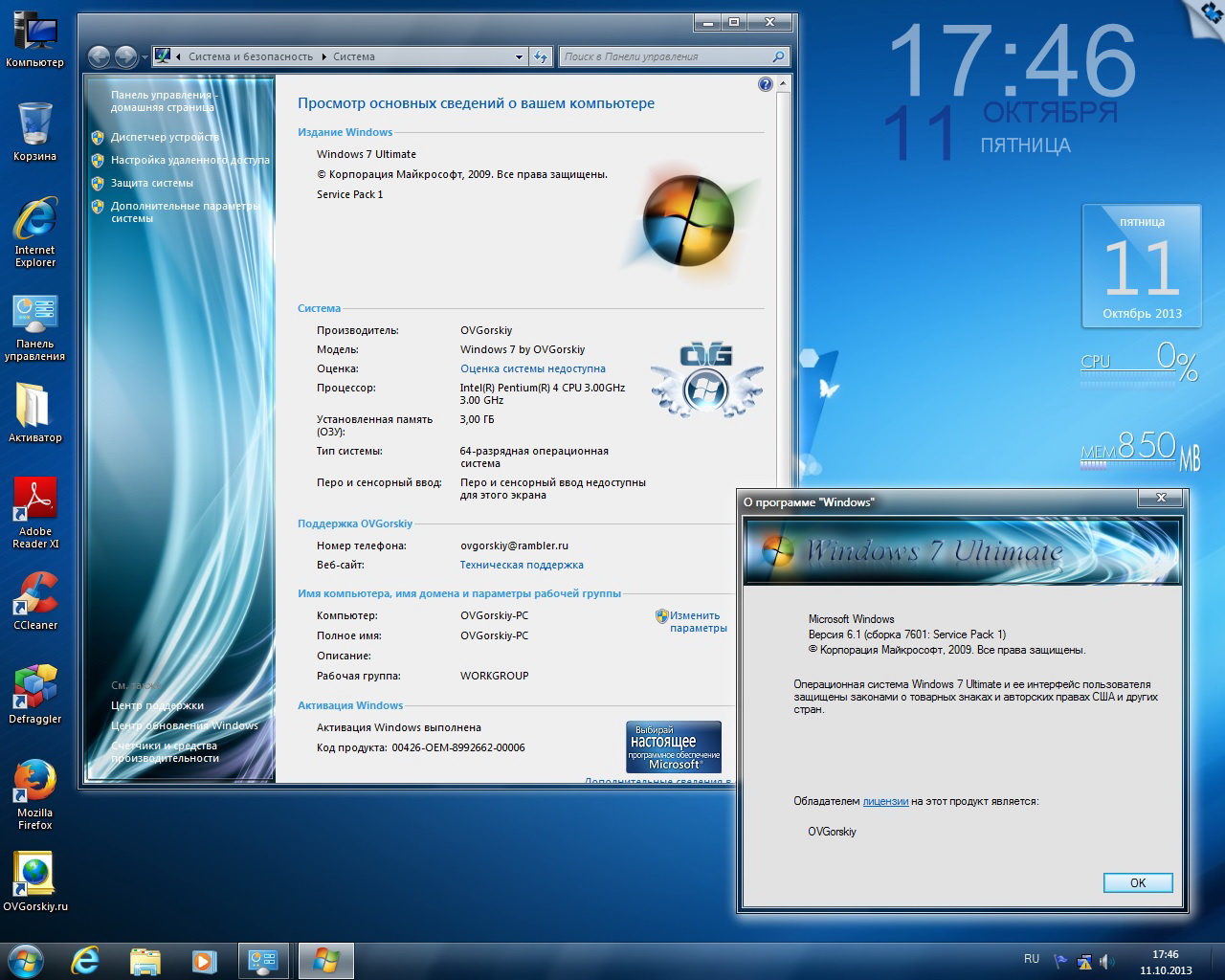Open Windows Explorer taskbar icon
The image size is (1225, 980).
pos(145,960)
